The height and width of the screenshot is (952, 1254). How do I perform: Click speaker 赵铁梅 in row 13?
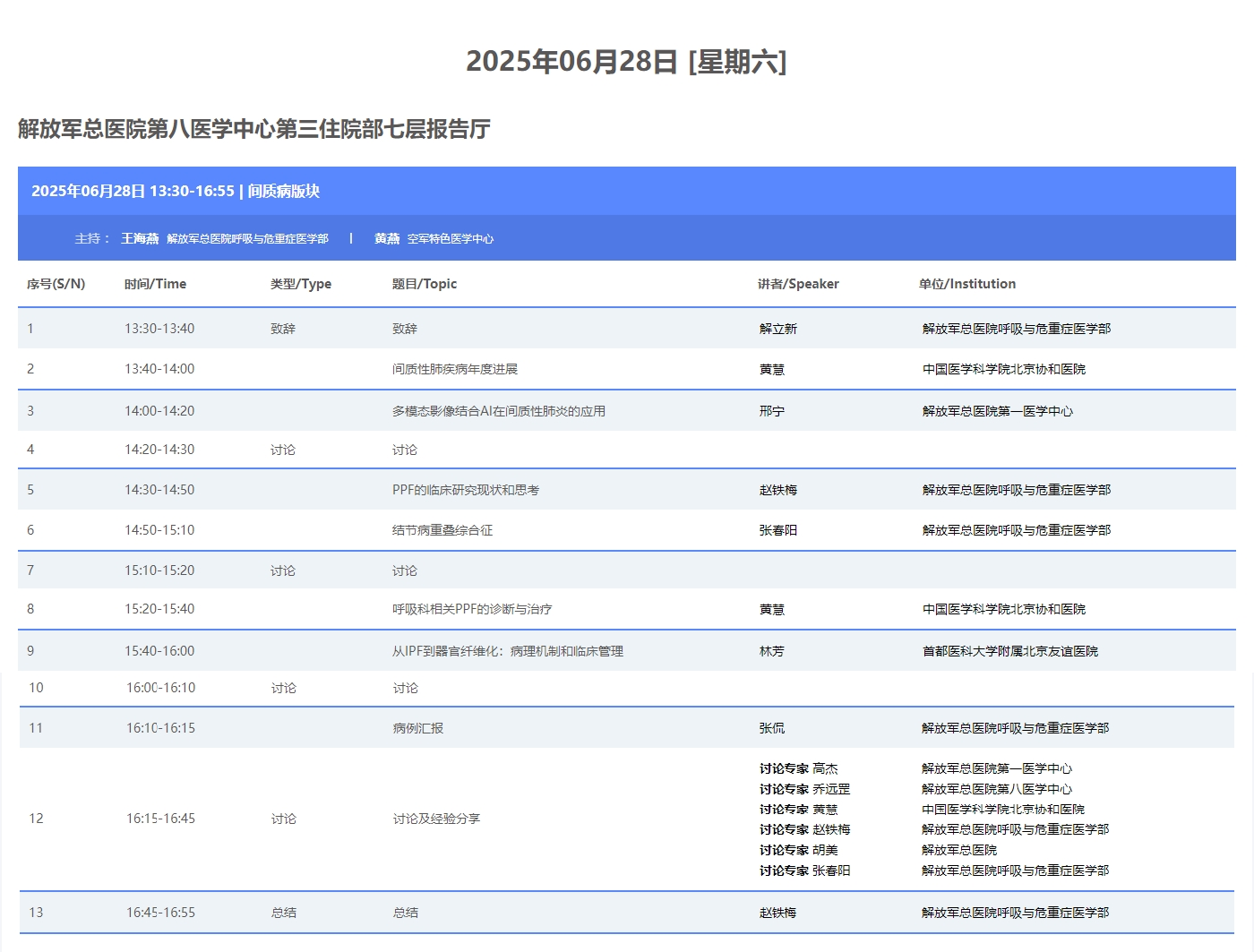[x=778, y=913]
